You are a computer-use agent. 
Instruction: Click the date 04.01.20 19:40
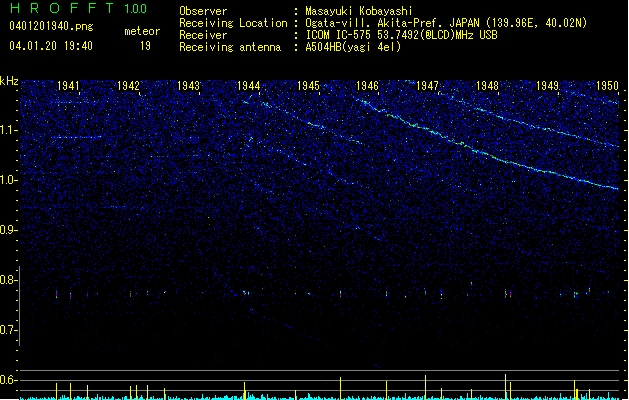[51, 46]
